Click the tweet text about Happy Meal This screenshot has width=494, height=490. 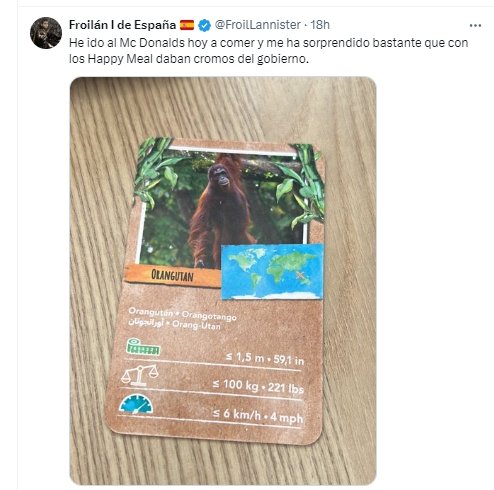pos(268,51)
